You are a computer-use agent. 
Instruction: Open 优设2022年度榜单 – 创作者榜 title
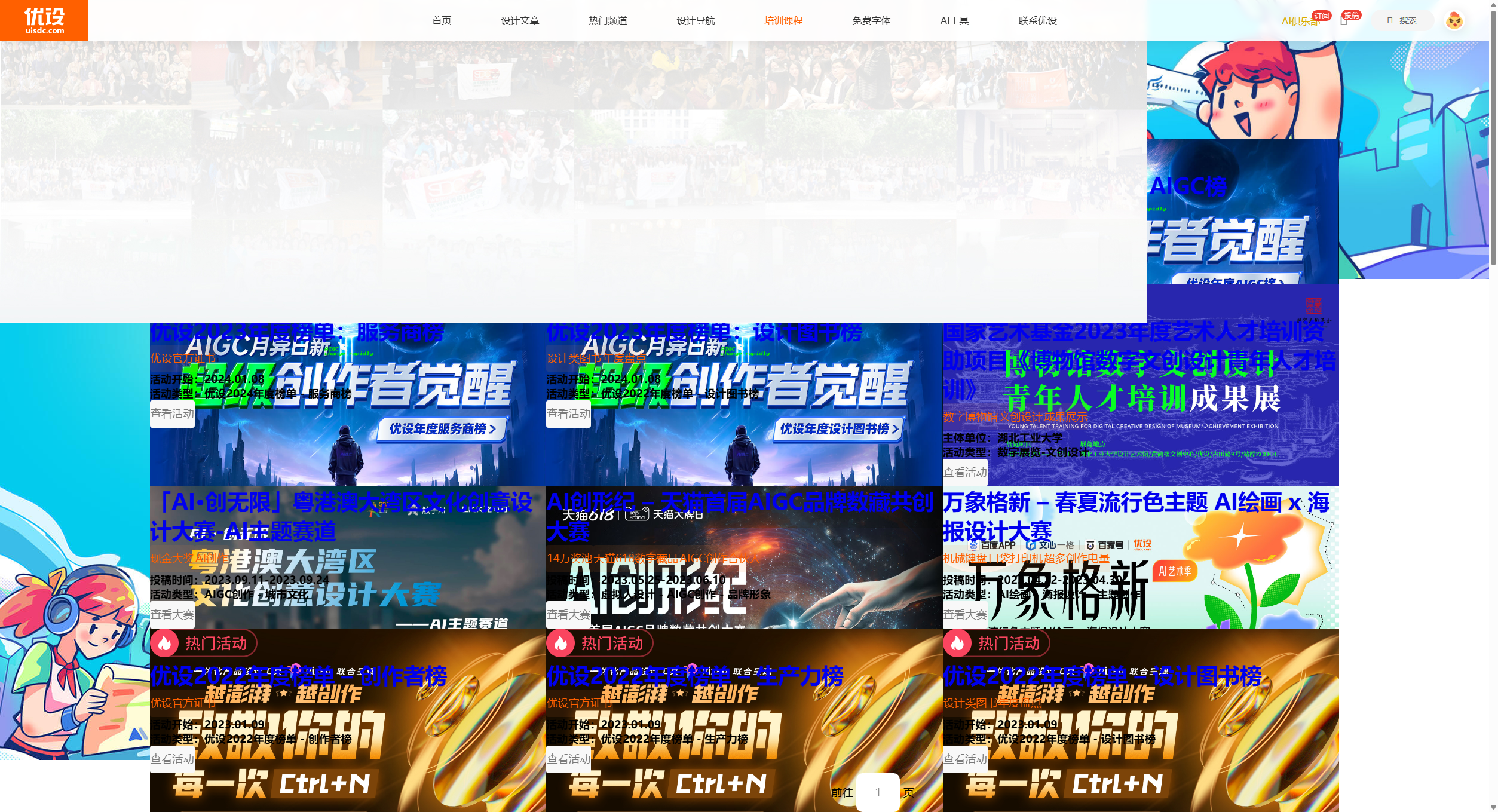pyautogui.click(x=298, y=676)
